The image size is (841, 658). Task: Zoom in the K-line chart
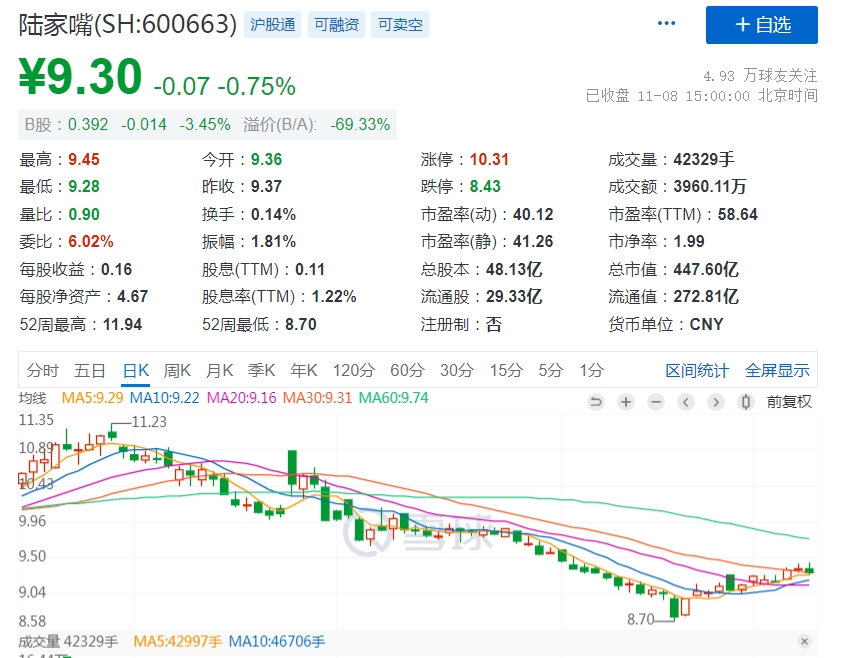[x=626, y=402]
